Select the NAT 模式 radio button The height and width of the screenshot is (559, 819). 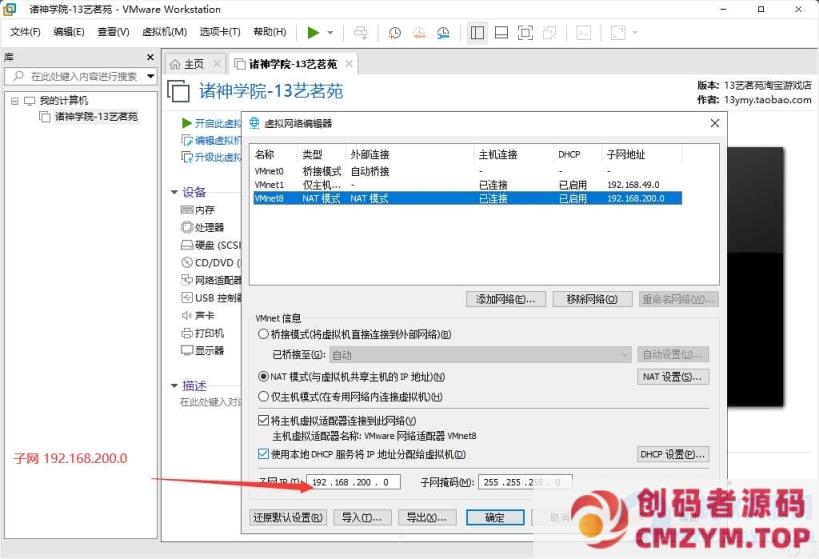(x=263, y=377)
